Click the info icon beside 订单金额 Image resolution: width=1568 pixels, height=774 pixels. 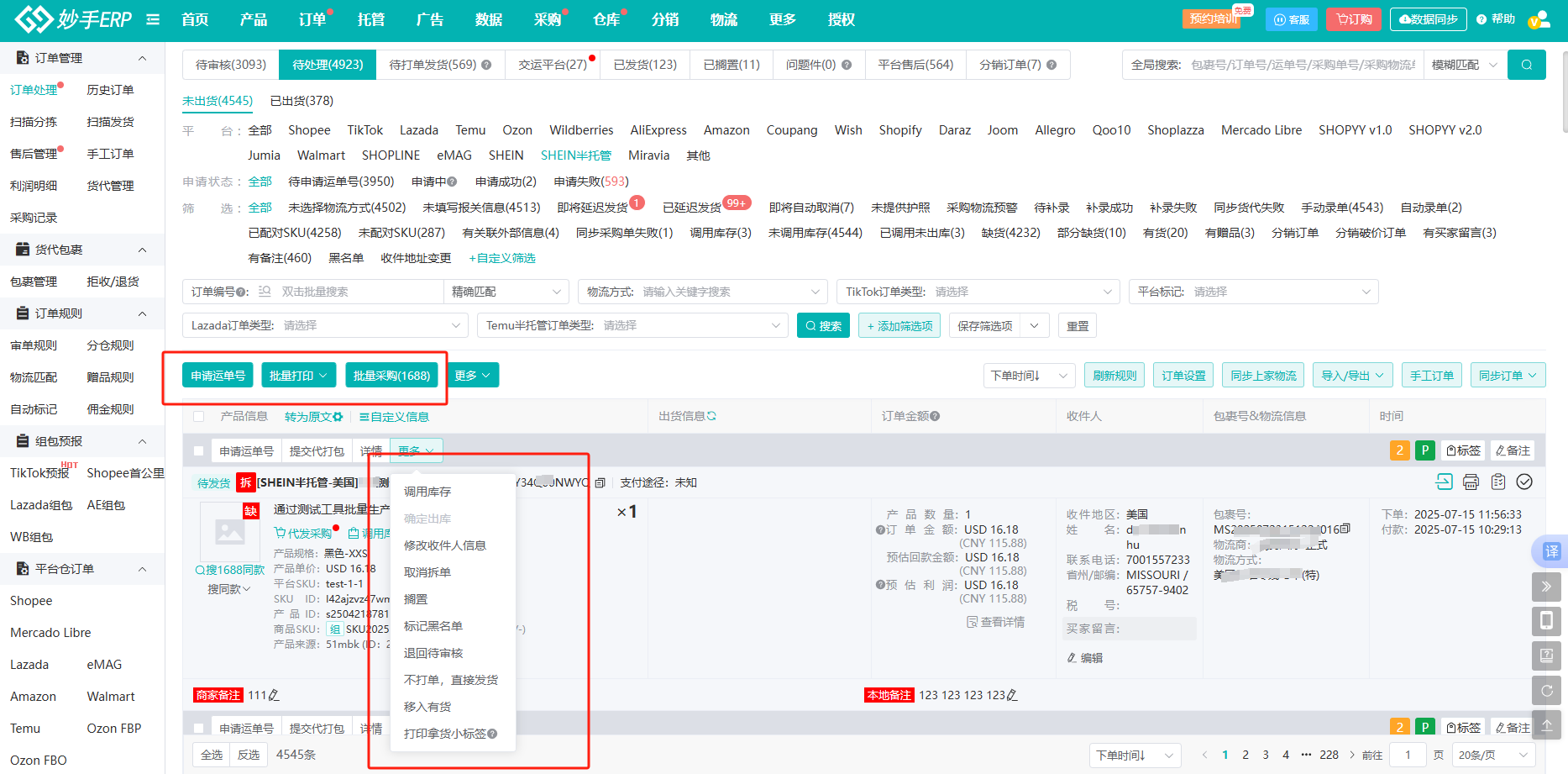(935, 416)
